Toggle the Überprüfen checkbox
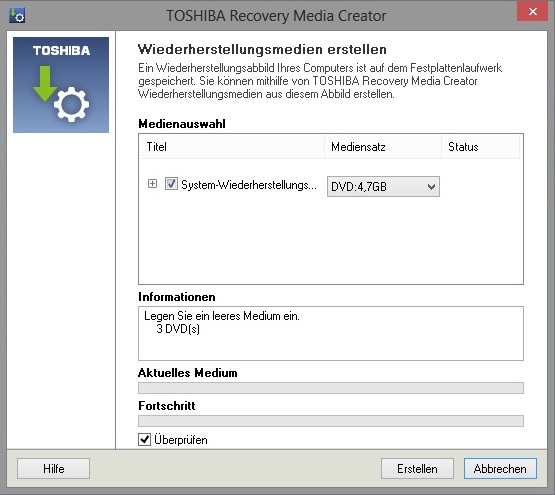This screenshot has width=555, height=495. point(144,439)
